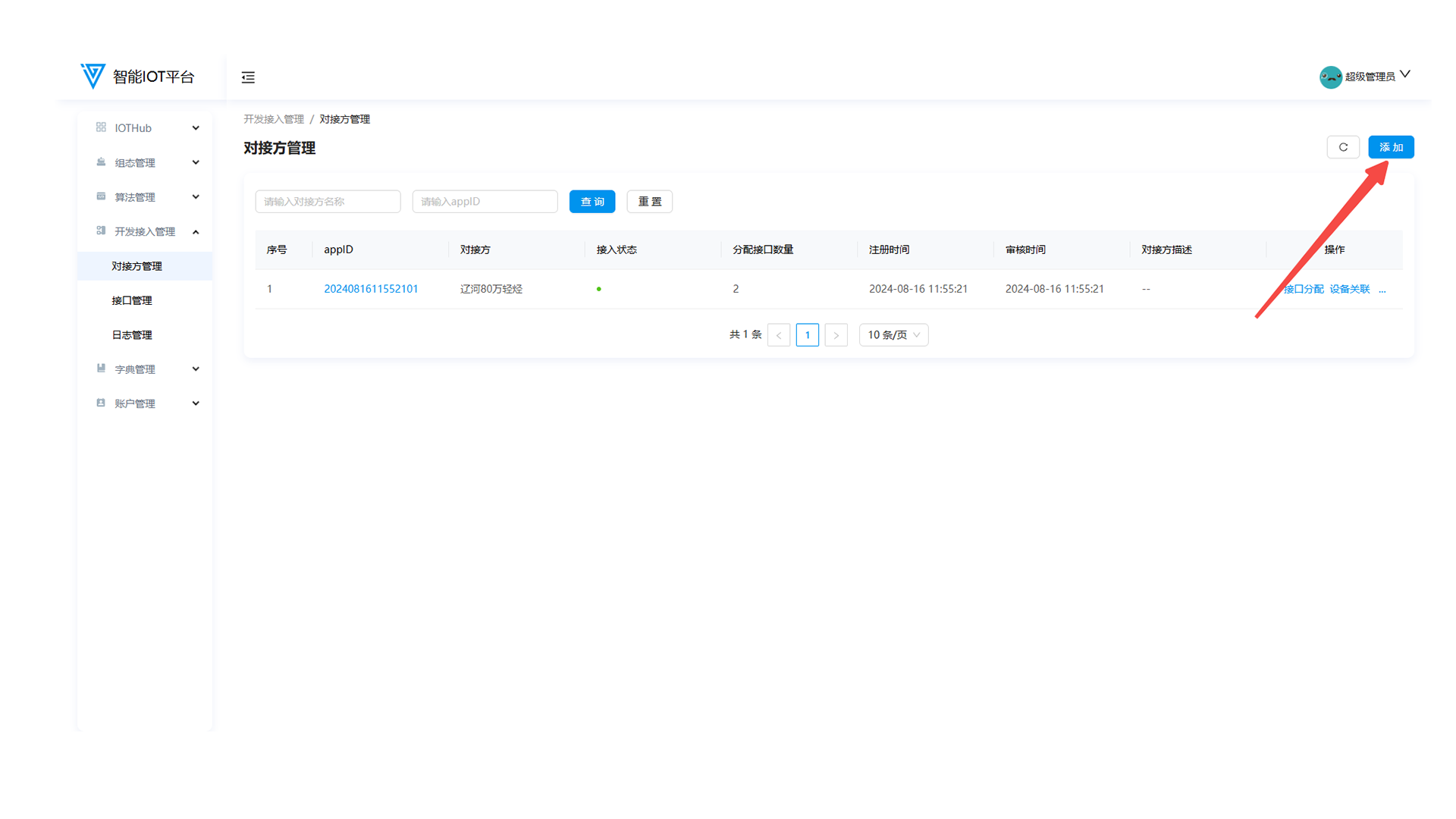
Task: Open the 超级管理员 user dropdown arrow
Action: coord(1405,74)
